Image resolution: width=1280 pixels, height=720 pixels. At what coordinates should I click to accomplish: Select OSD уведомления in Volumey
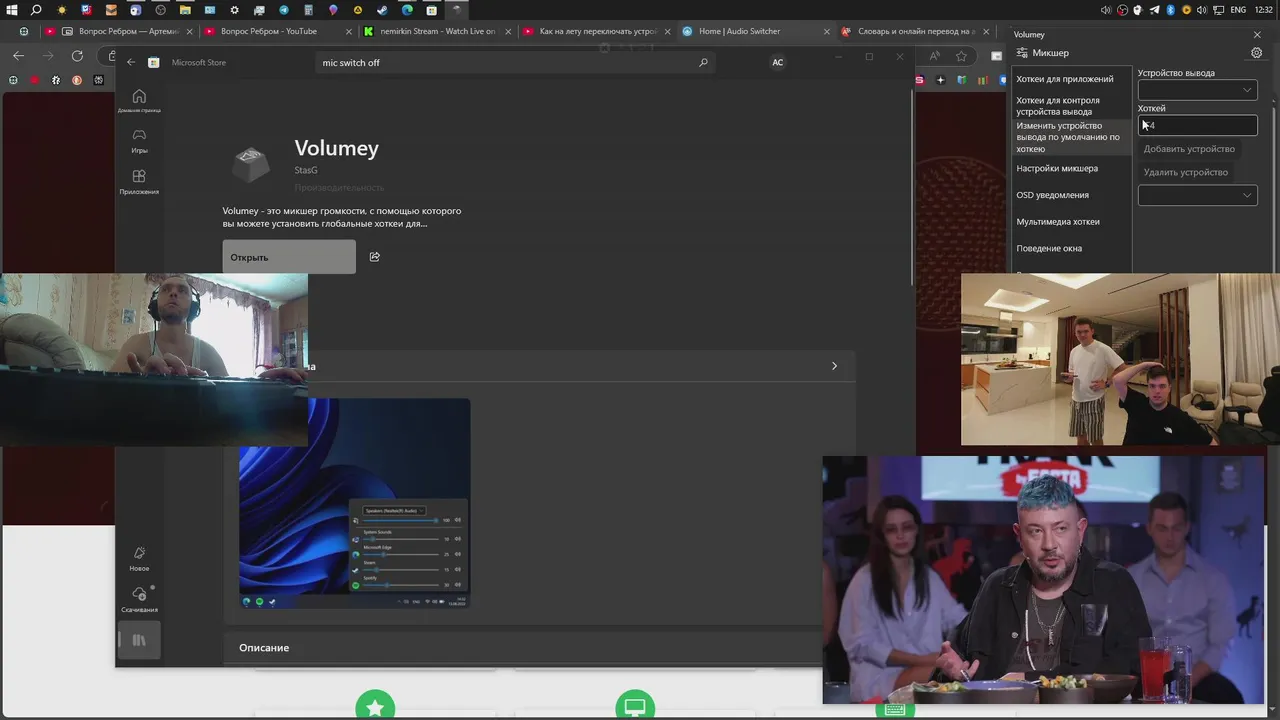1071,195
